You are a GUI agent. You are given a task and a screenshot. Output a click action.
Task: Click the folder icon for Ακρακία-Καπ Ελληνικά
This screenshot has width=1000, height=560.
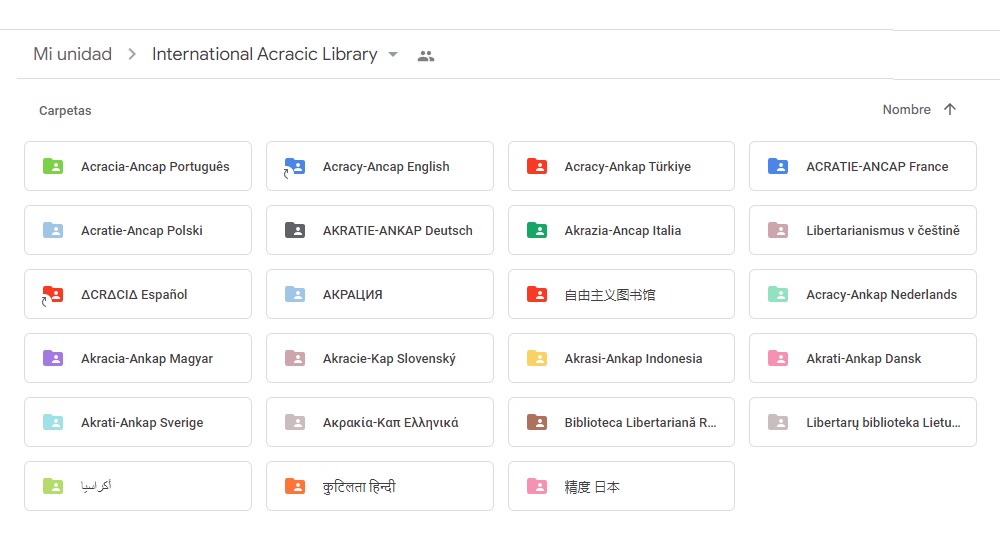click(x=295, y=422)
